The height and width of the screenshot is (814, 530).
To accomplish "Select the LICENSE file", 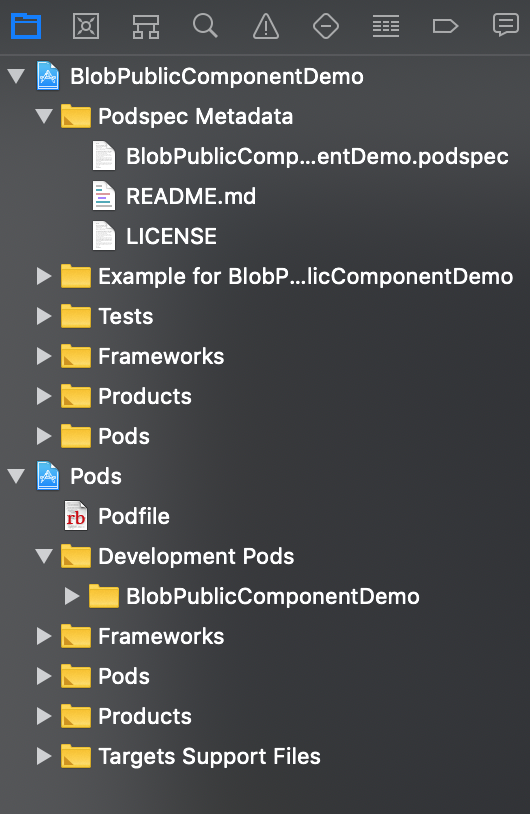I will (x=171, y=236).
